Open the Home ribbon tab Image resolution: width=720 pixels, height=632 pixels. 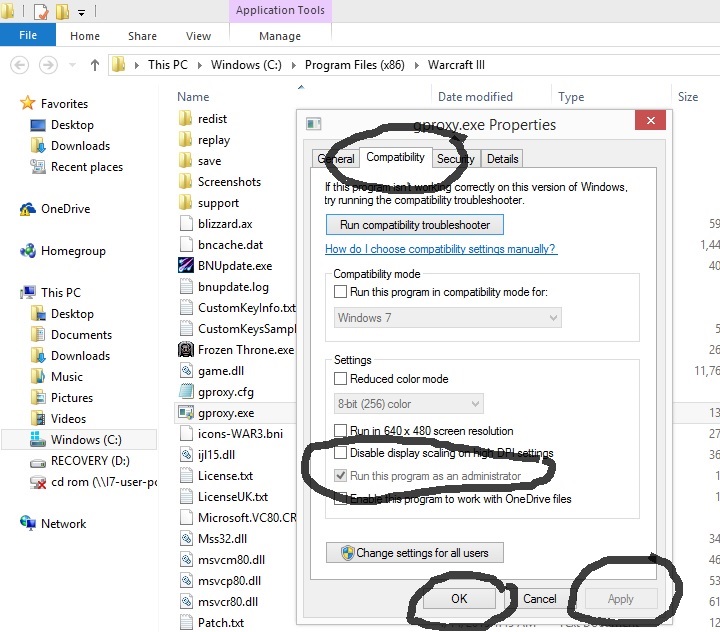[x=84, y=36]
